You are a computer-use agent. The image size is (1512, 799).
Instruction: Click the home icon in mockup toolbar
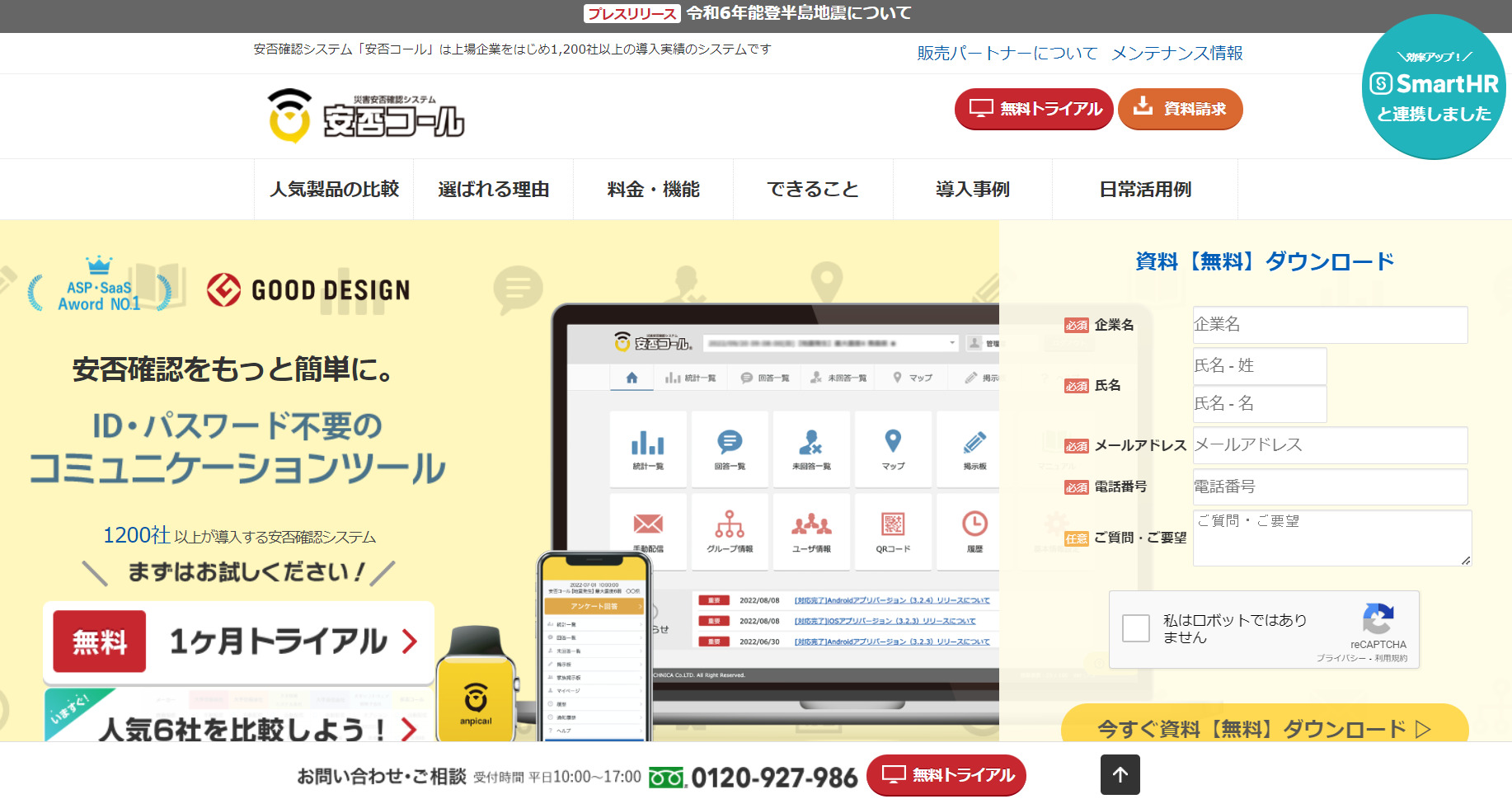(x=632, y=378)
